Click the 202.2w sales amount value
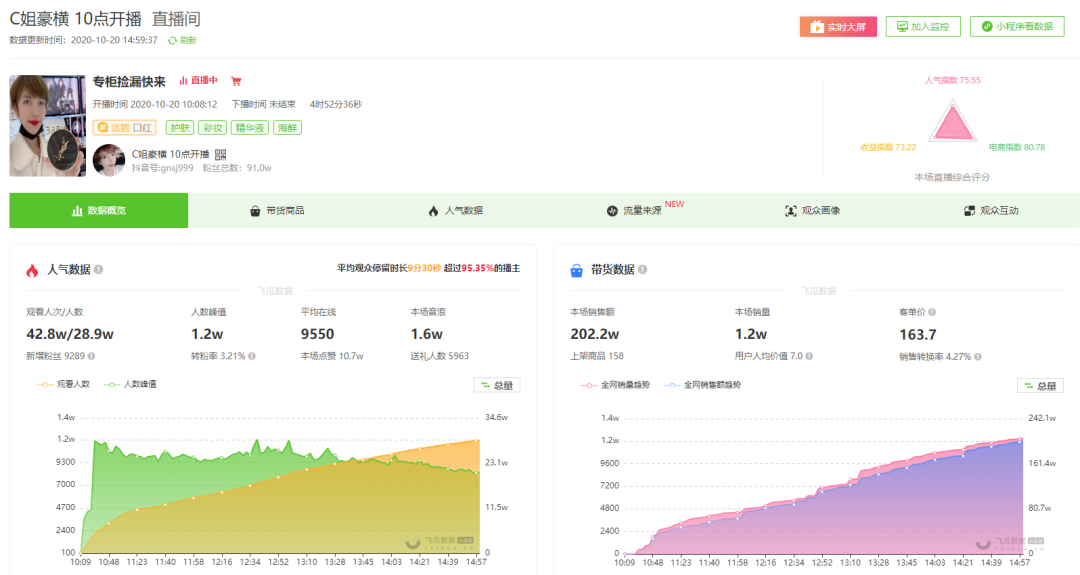This screenshot has height=575, width=1080. (x=594, y=334)
